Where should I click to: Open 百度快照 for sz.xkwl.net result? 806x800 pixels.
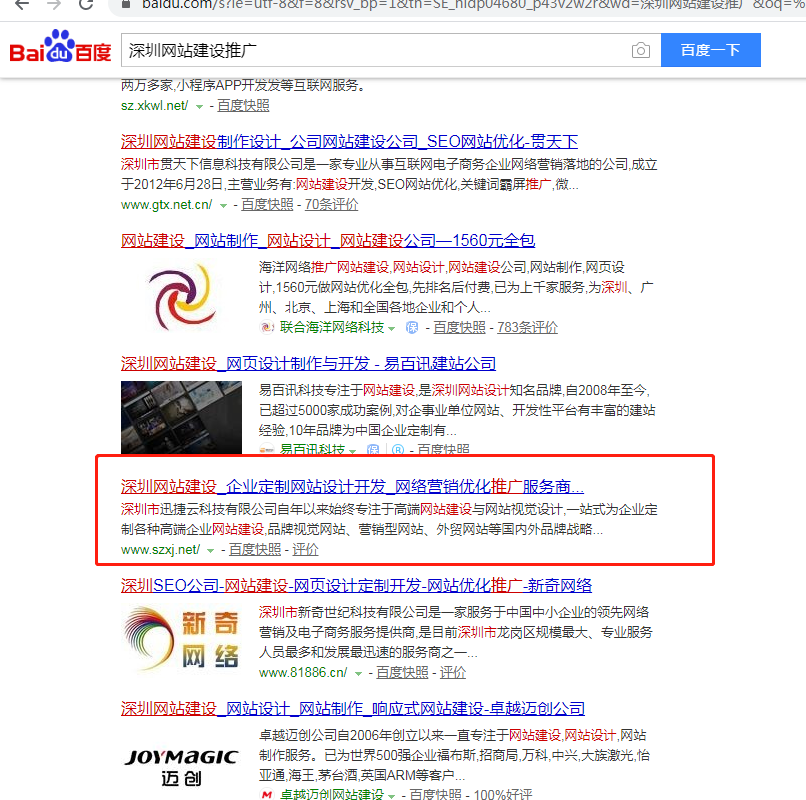pyautogui.click(x=243, y=105)
